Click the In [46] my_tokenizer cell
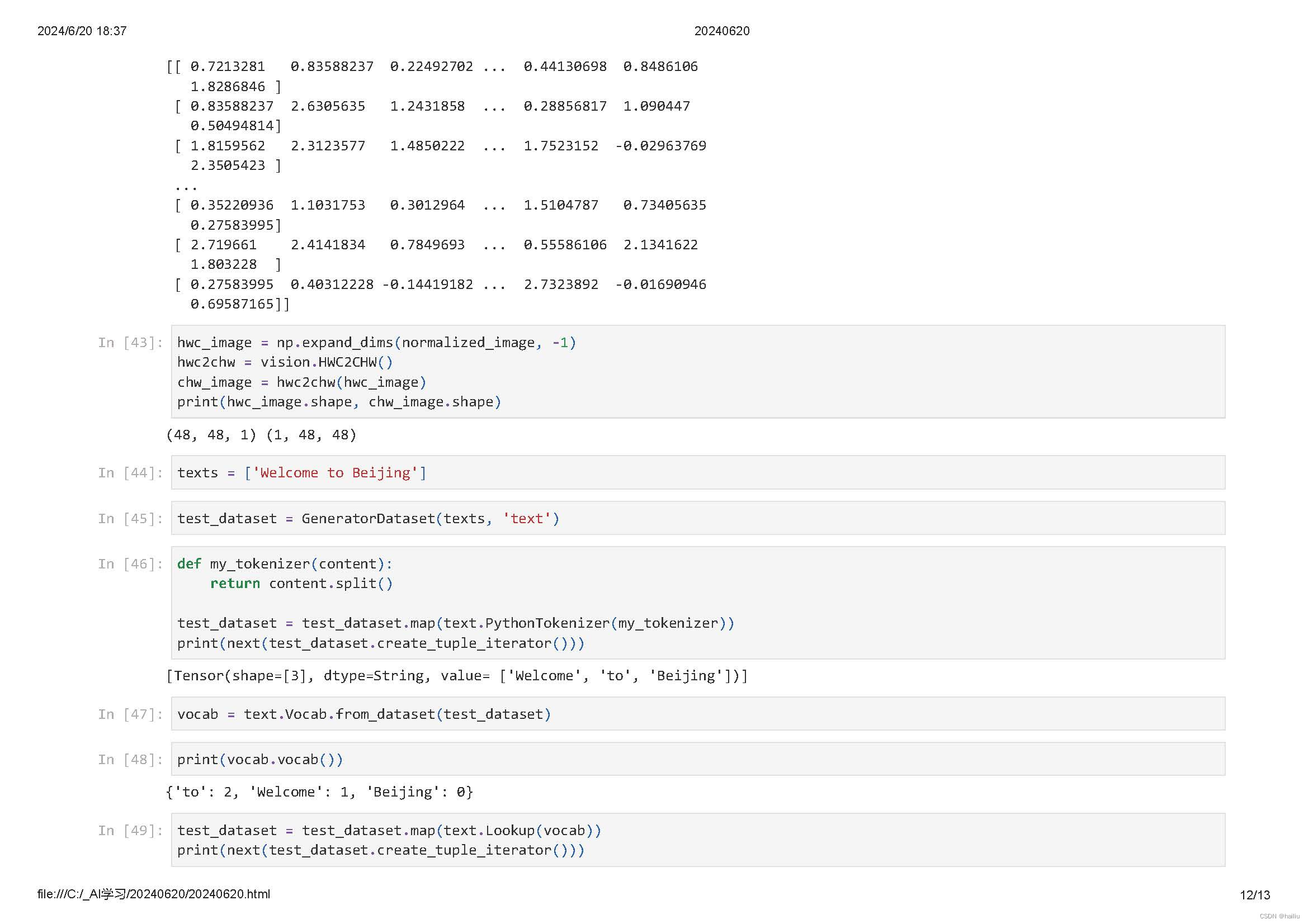This screenshot has width=1308, height=924. click(x=697, y=603)
